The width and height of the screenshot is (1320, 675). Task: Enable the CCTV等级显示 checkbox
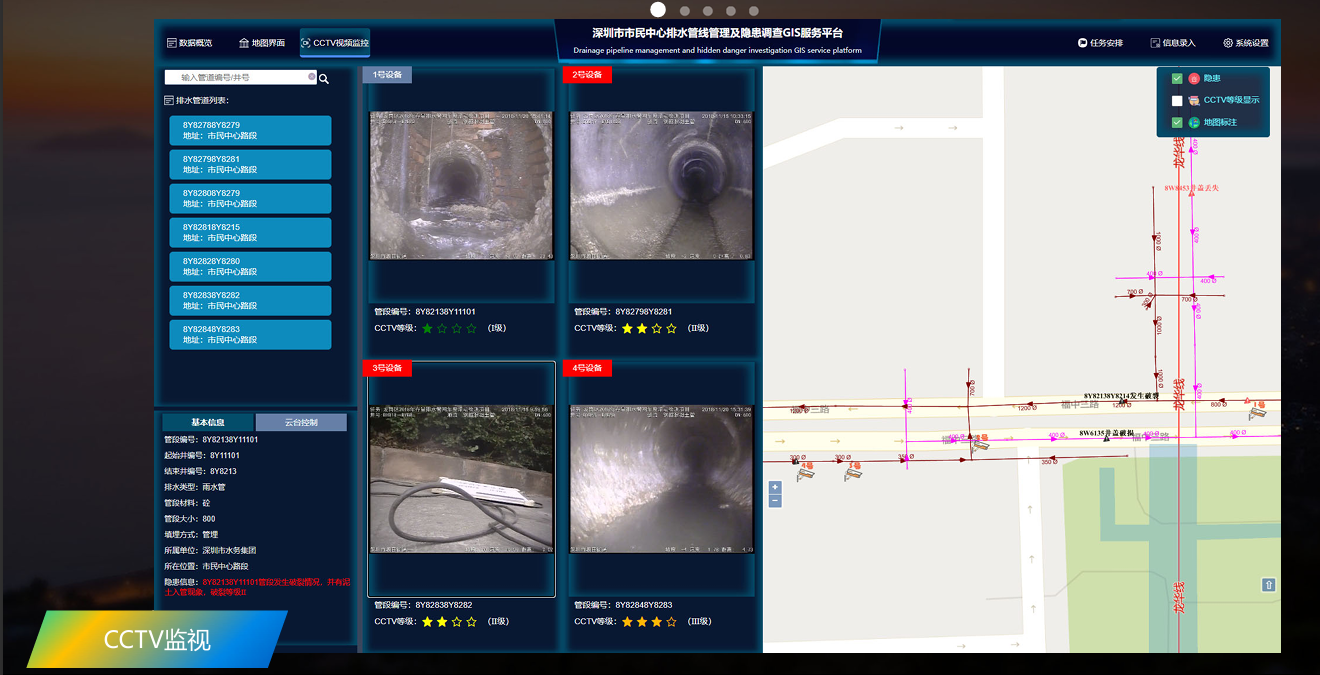[1177, 100]
